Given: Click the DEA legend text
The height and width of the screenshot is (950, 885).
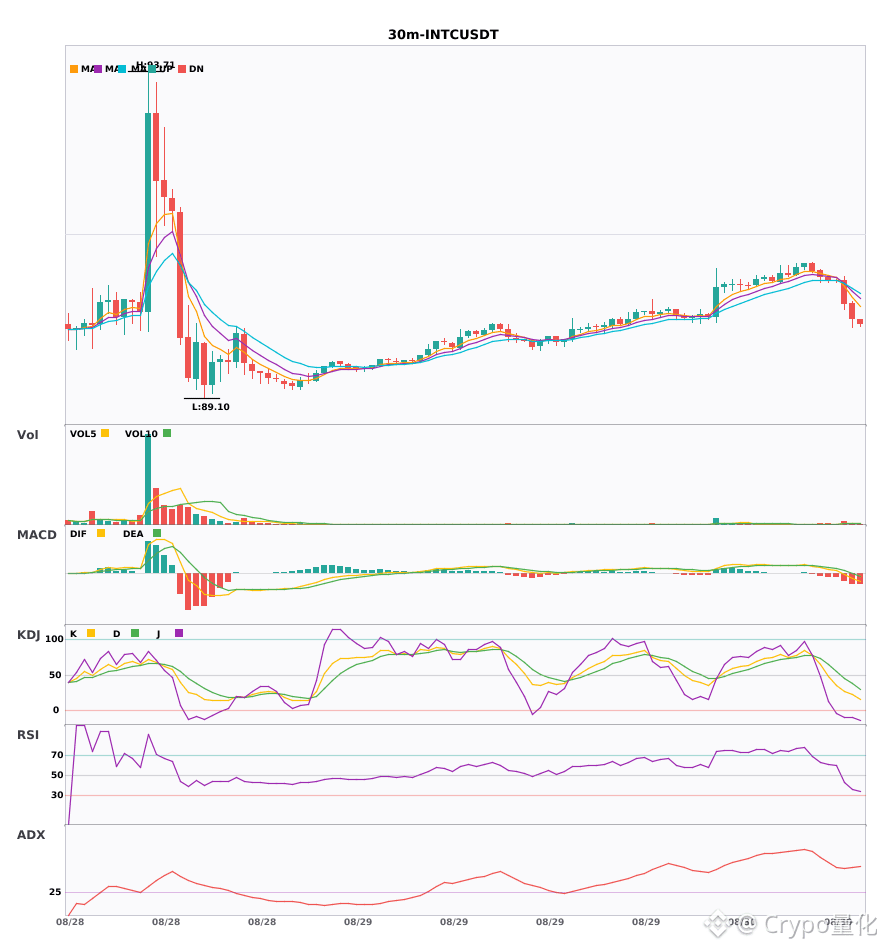Looking at the screenshot, I should (133, 534).
